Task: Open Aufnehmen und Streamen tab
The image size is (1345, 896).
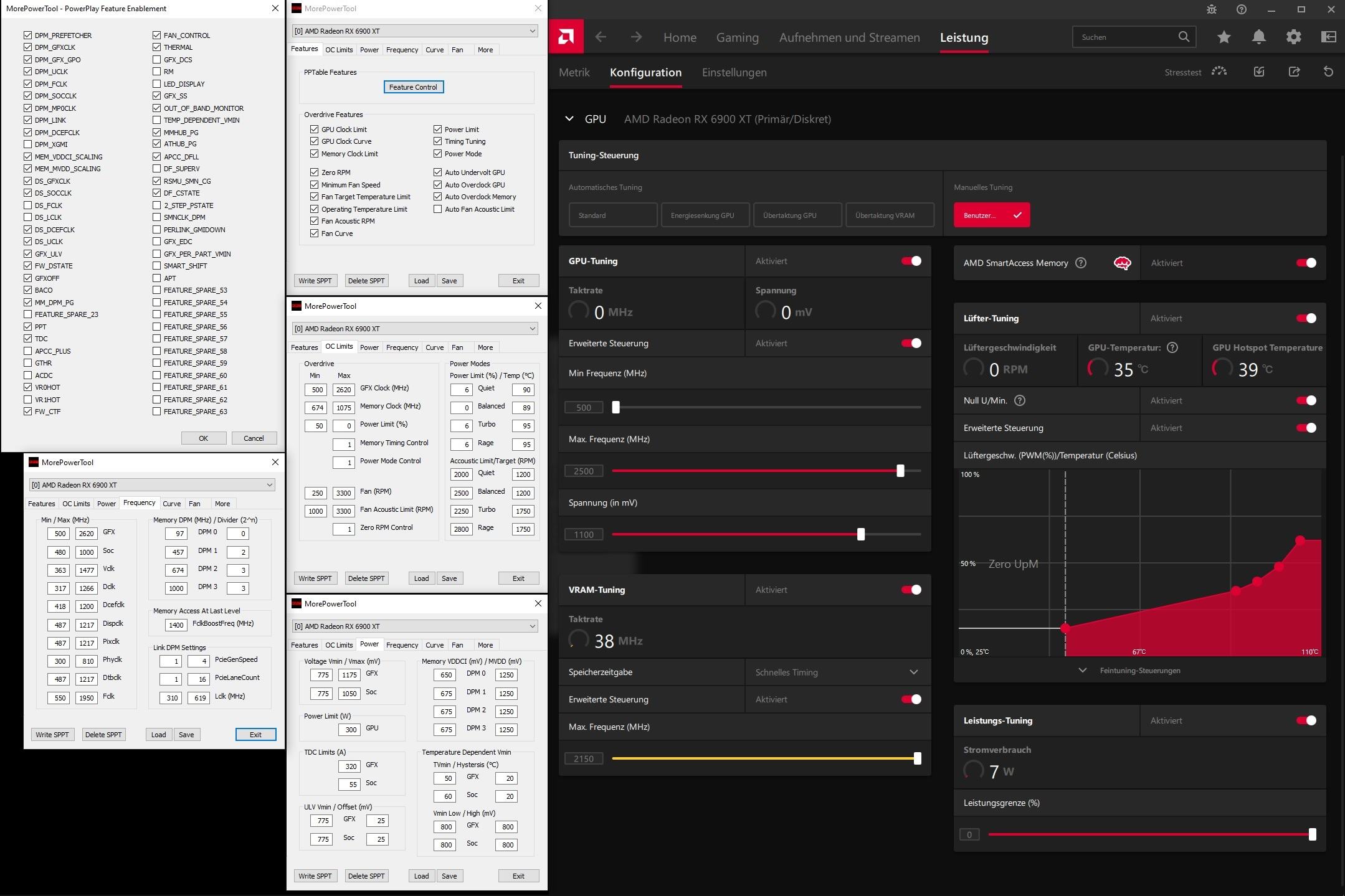Action: (x=849, y=37)
